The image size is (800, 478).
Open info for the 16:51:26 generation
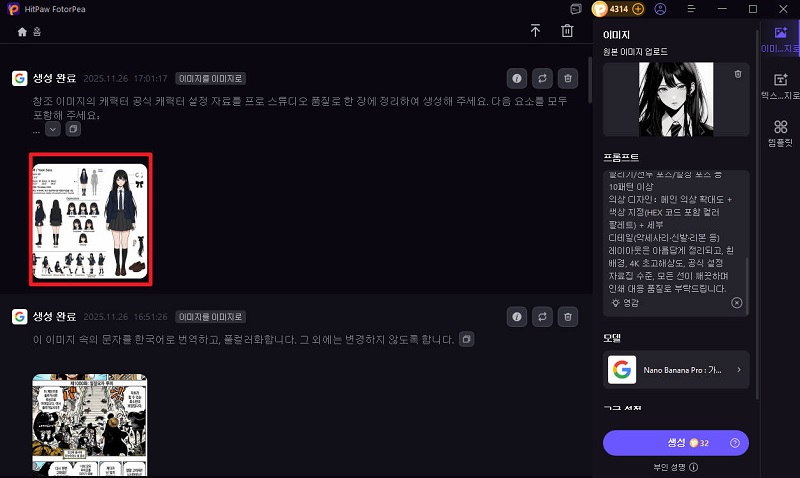pos(517,317)
